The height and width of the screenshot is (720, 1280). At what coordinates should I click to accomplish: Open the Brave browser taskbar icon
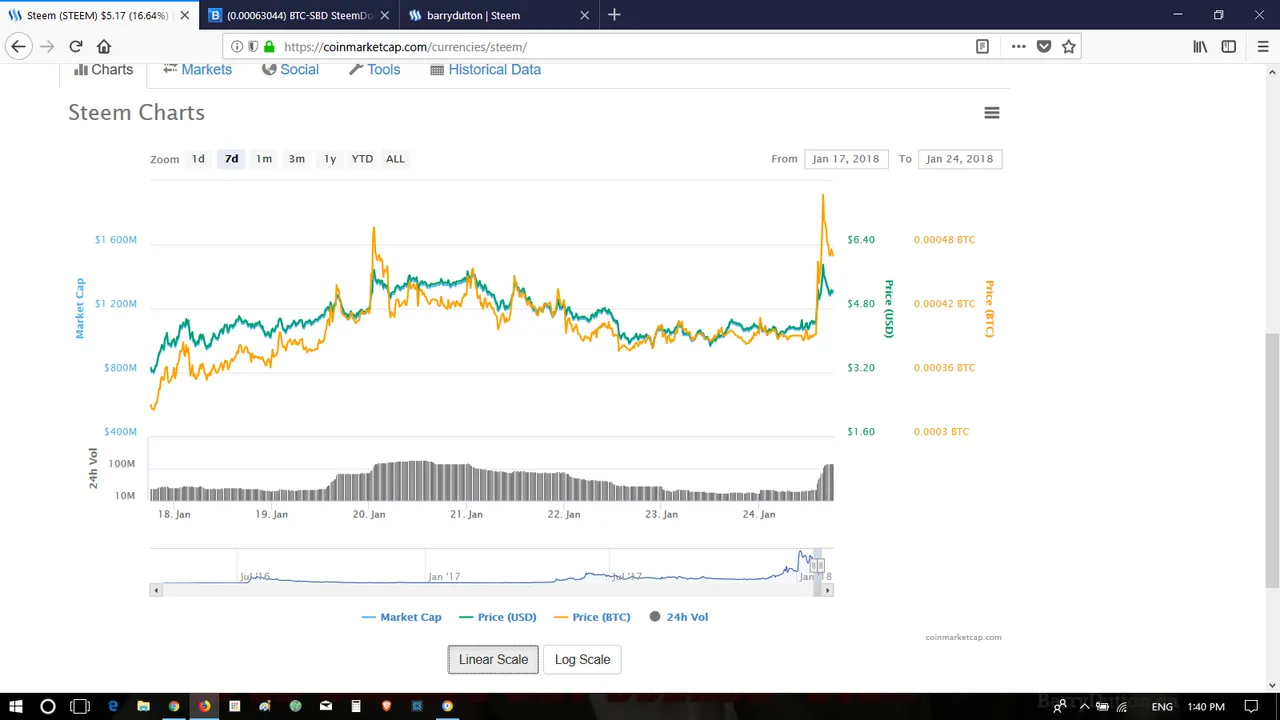pos(386,706)
